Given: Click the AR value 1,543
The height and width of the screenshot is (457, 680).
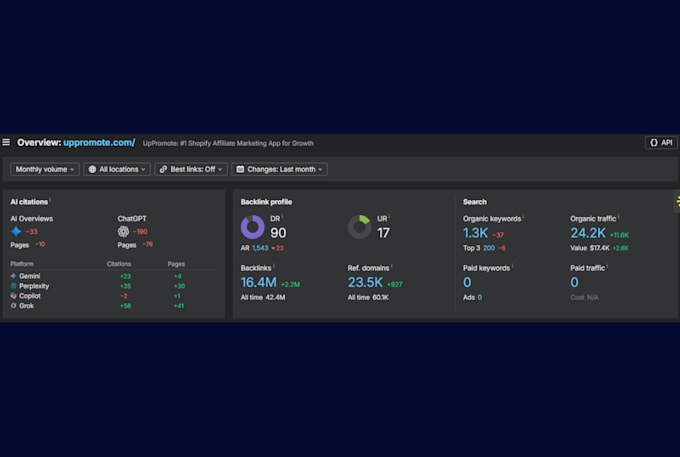Looking at the screenshot, I should pyautogui.click(x=260, y=248).
